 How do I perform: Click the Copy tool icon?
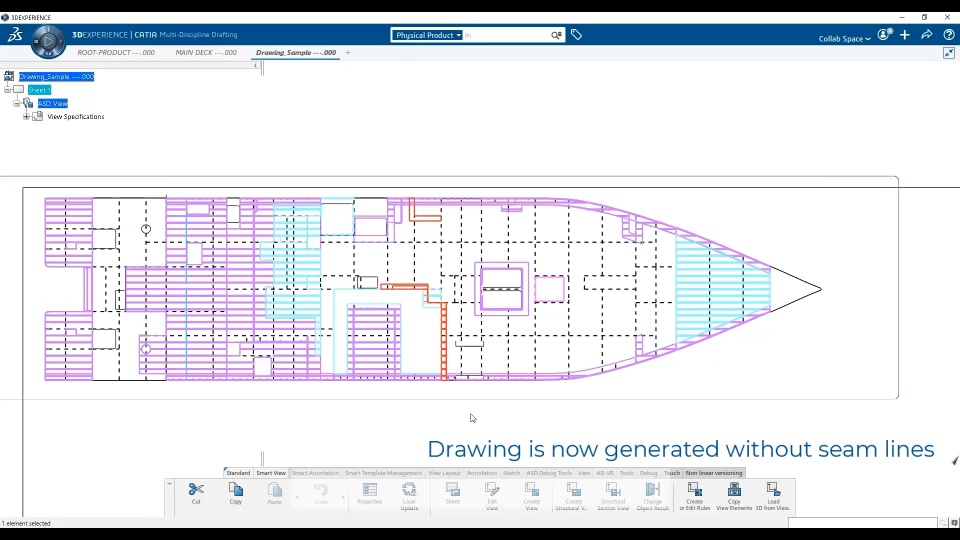[236, 489]
